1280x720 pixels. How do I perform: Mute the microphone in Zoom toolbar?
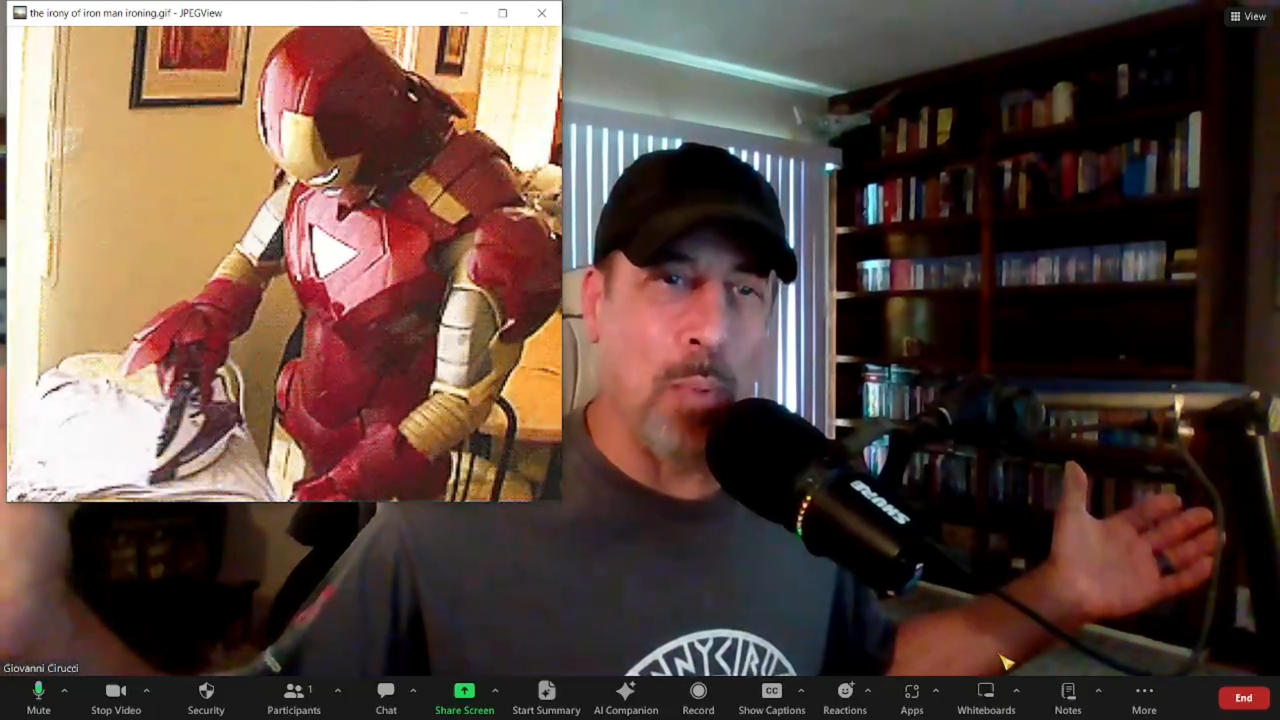click(x=38, y=697)
